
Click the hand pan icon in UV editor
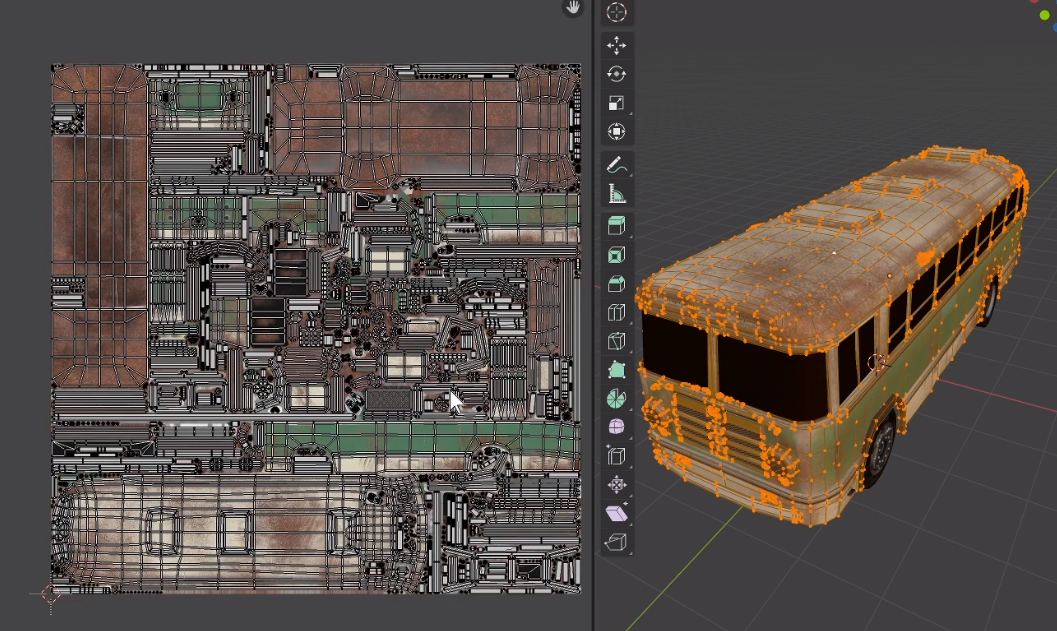573,7
